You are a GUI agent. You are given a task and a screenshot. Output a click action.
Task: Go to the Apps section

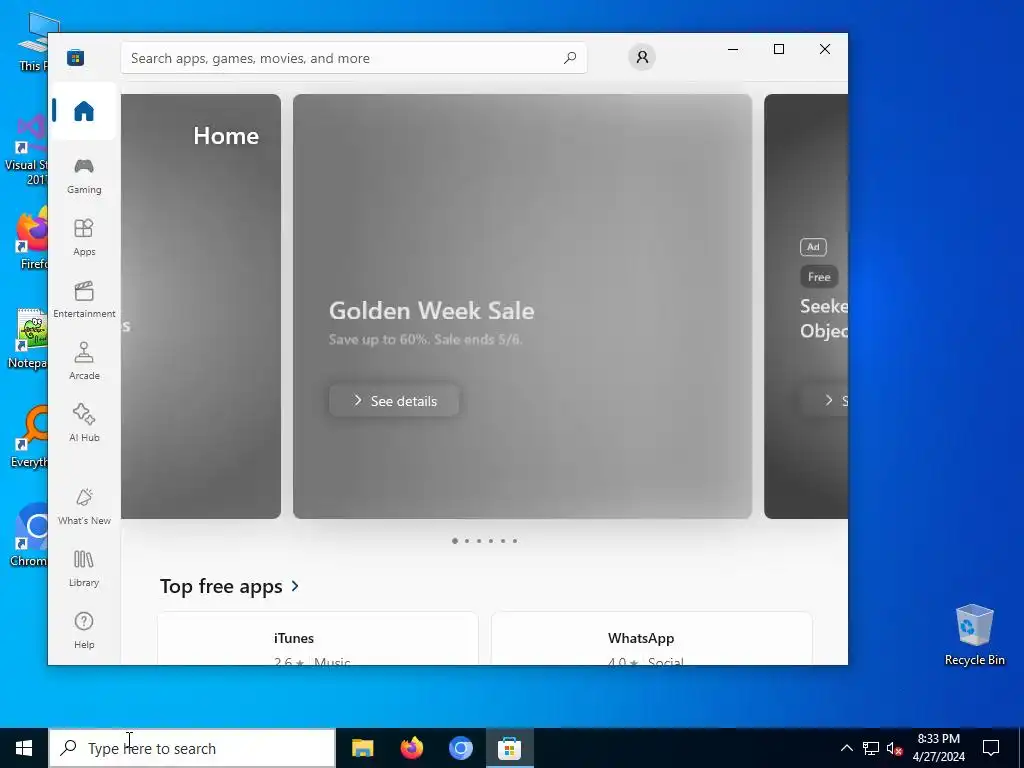[84, 237]
